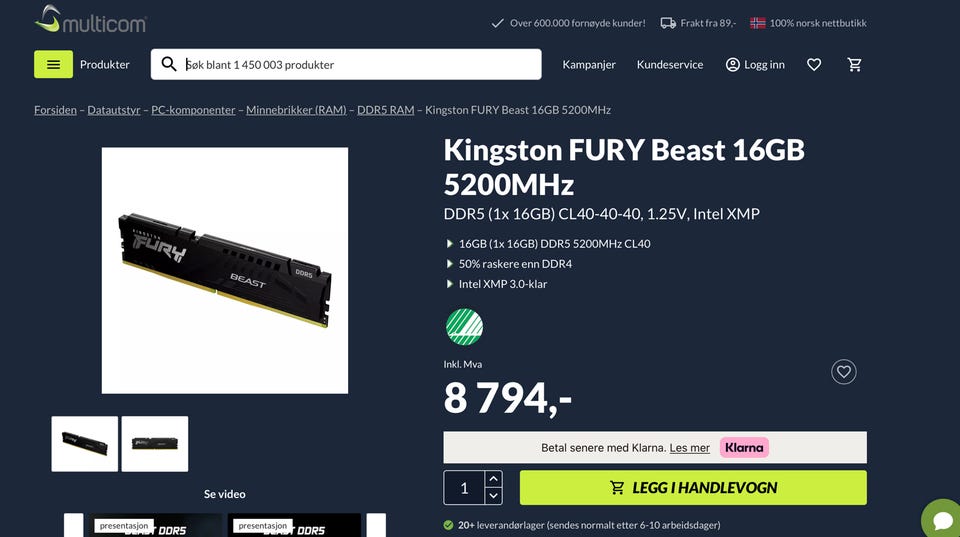Click LEGG I HANDLEVOGN button
The height and width of the screenshot is (537, 960).
pos(693,487)
